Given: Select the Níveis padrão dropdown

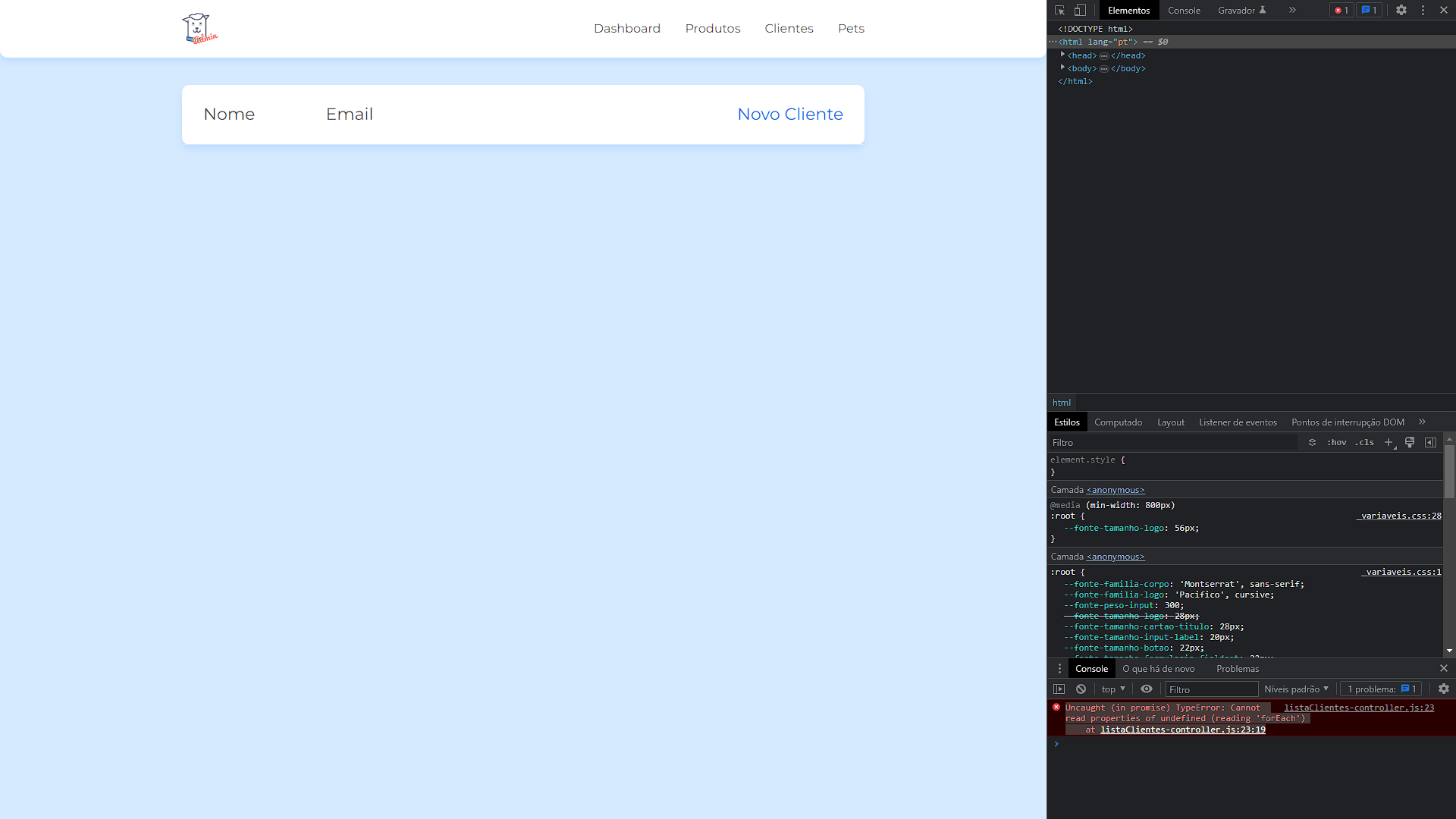Looking at the screenshot, I should point(1296,688).
